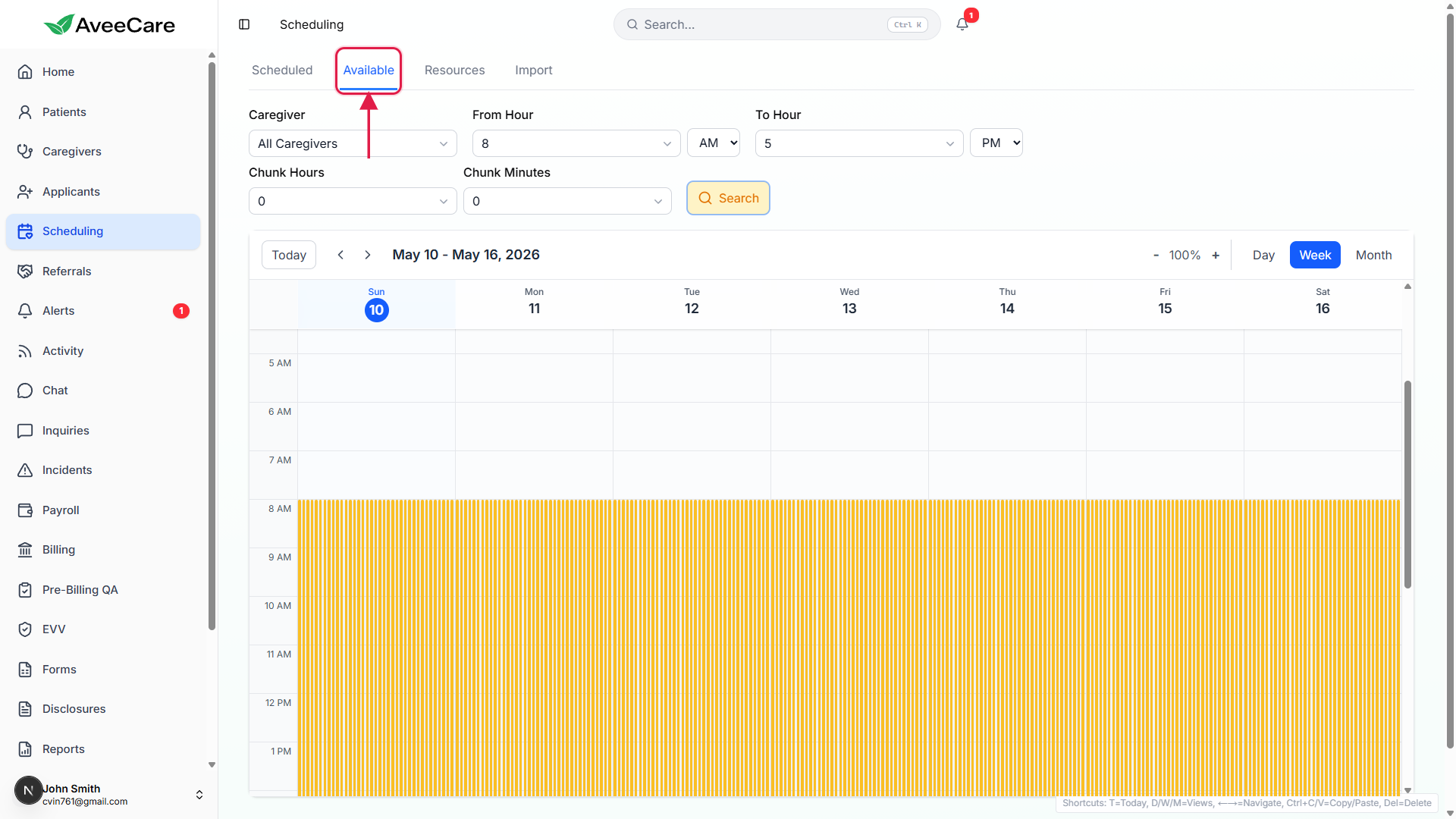Click the Incidents warning triangle icon
This screenshot has height=819, width=1456.
pos(25,470)
